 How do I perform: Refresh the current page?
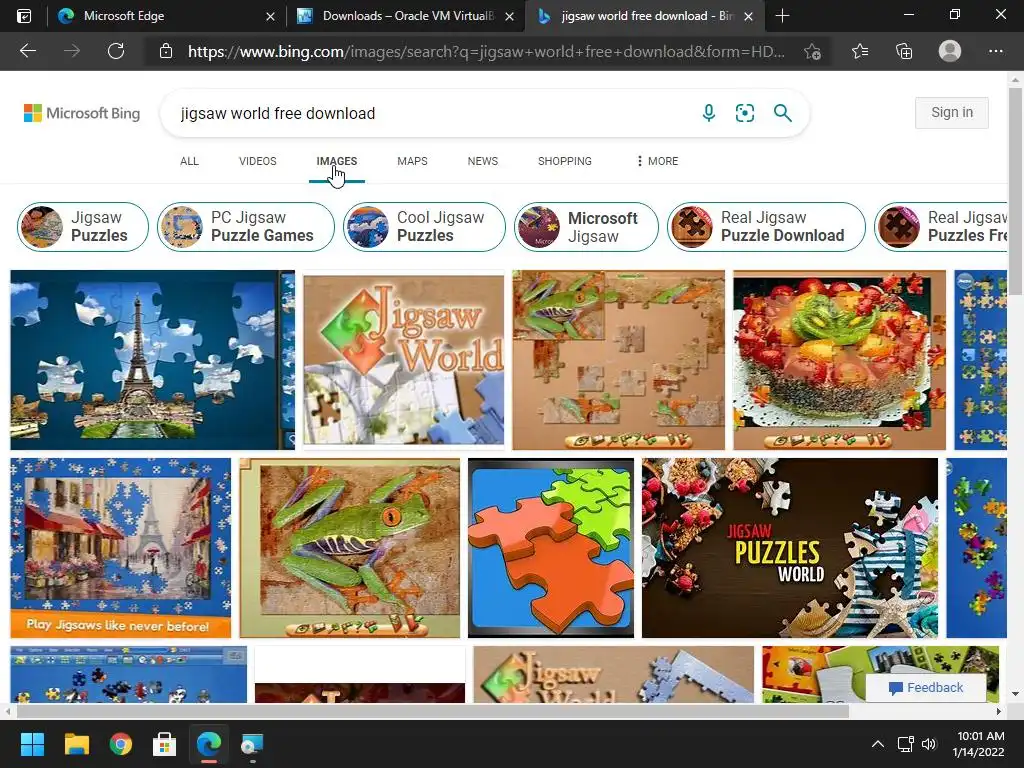point(116,51)
